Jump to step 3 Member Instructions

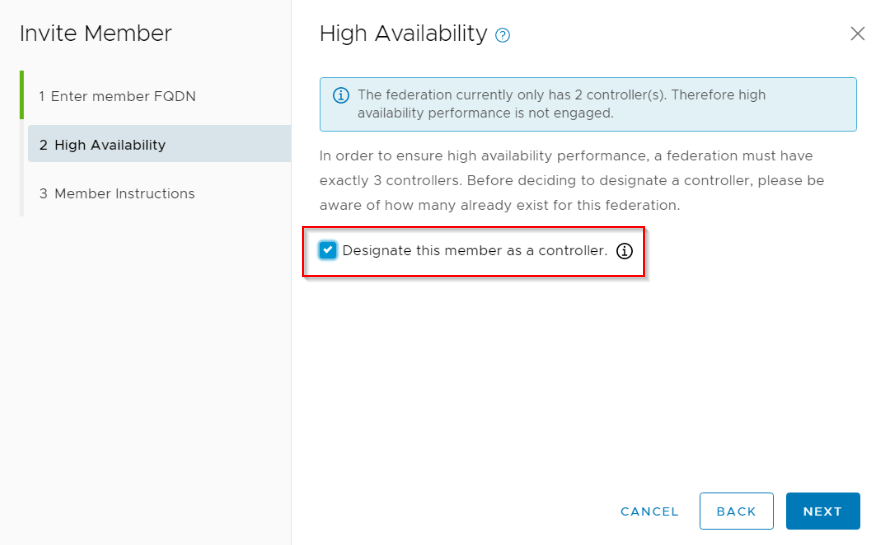click(117, 193)
